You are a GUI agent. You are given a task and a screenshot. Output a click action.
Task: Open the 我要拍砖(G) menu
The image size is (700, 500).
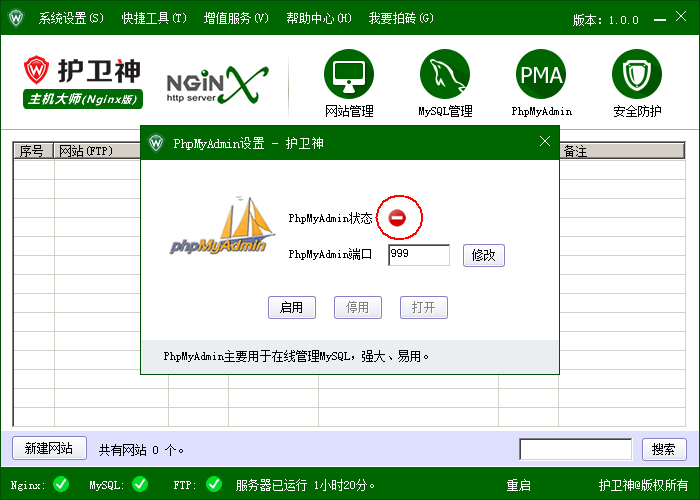pyautogui.click(x=401, y=18)
